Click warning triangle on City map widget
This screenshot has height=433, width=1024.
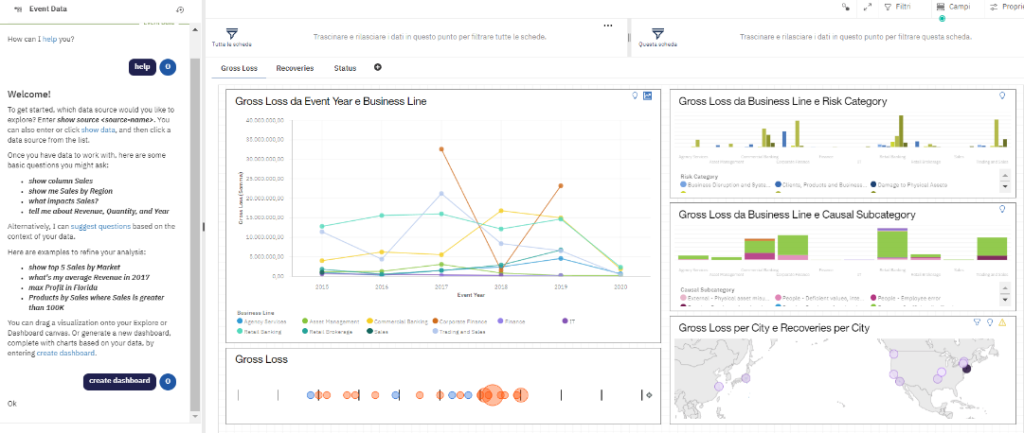(1002, 322)
